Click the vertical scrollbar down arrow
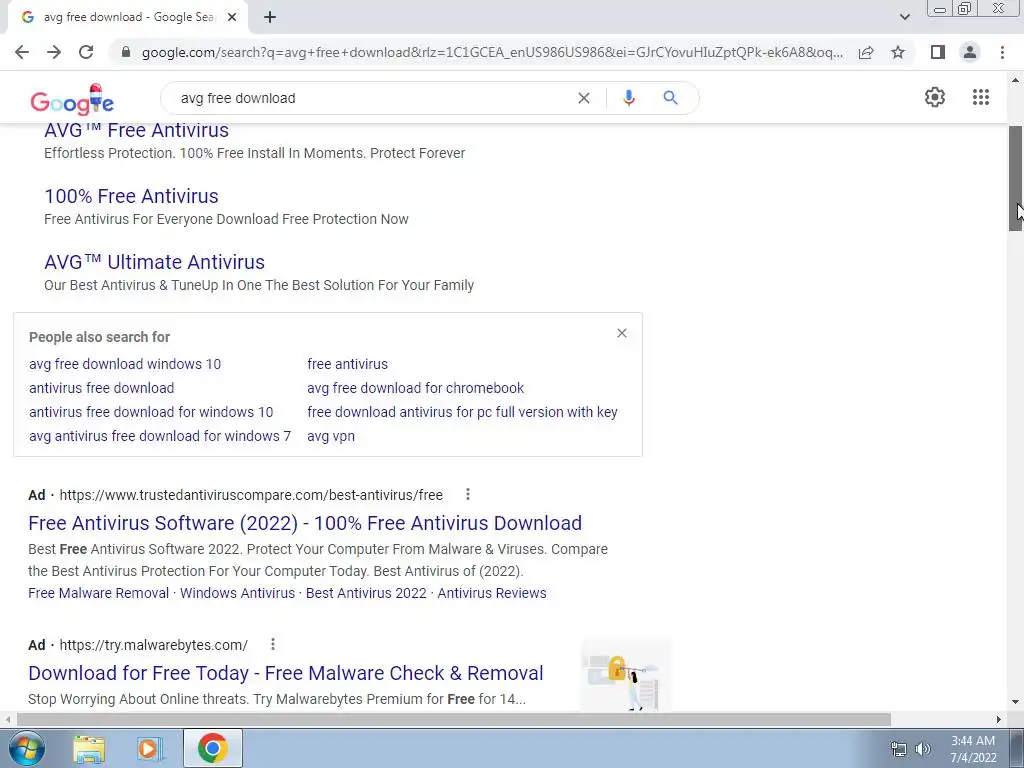1024x768 pixels. point(1016,703)
